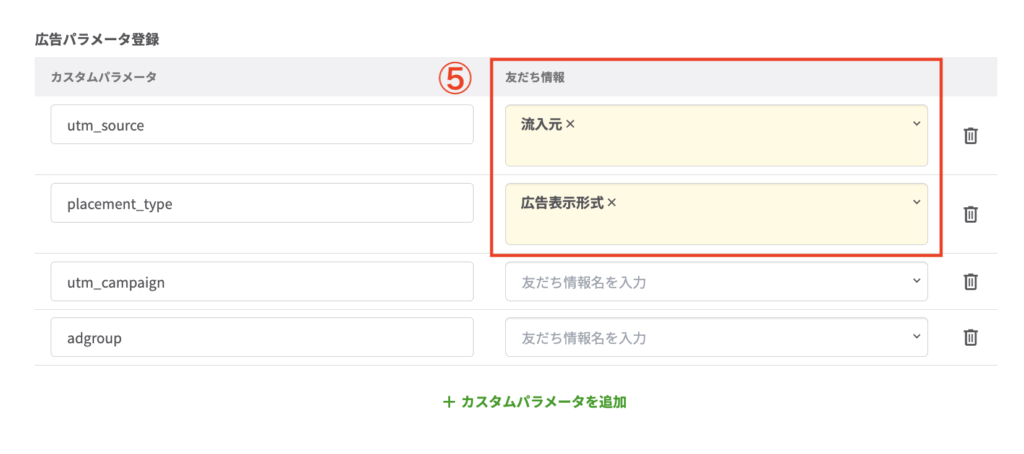The image size is (1024, 454).
Task: Remove the 広告表示形式 tag
Action: (x=612, y=202)
